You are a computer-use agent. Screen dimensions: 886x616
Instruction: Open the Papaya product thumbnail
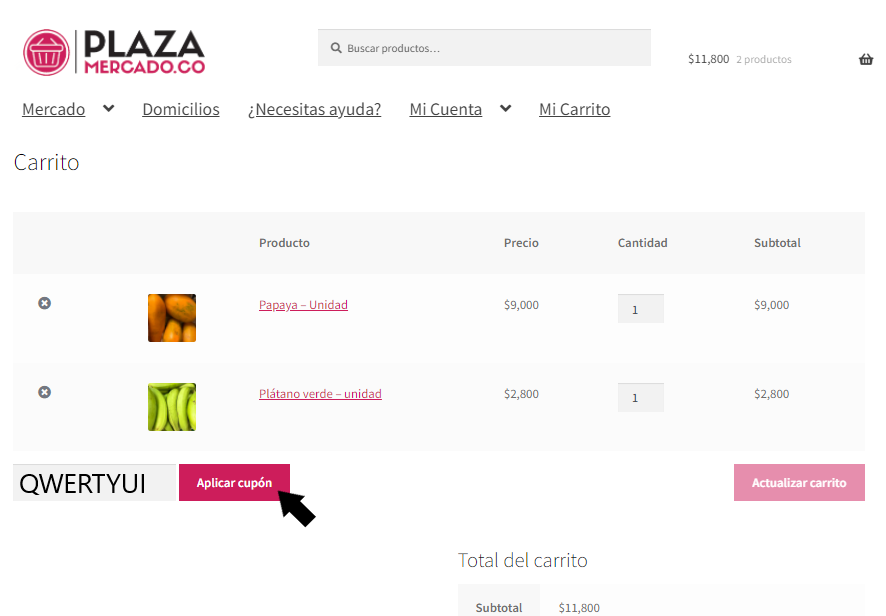pos(172,318)
